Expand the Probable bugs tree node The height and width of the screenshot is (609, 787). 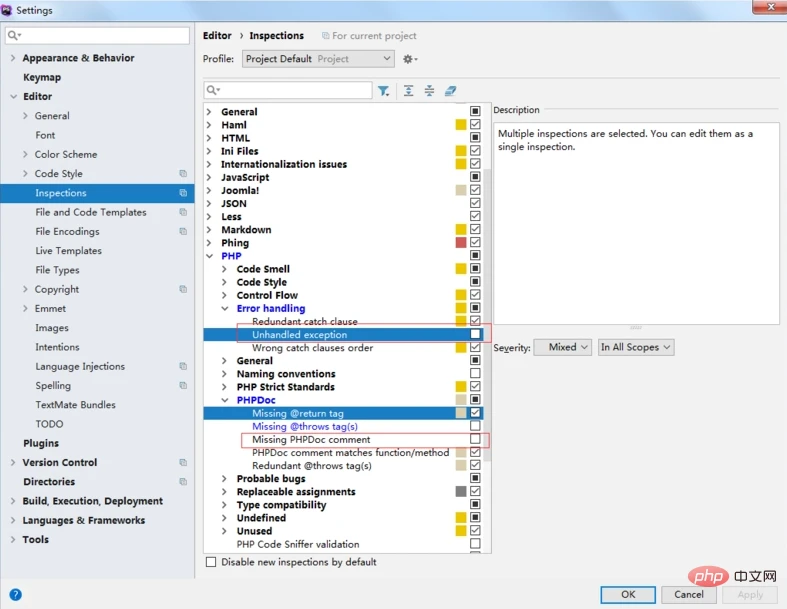point(225,479)
